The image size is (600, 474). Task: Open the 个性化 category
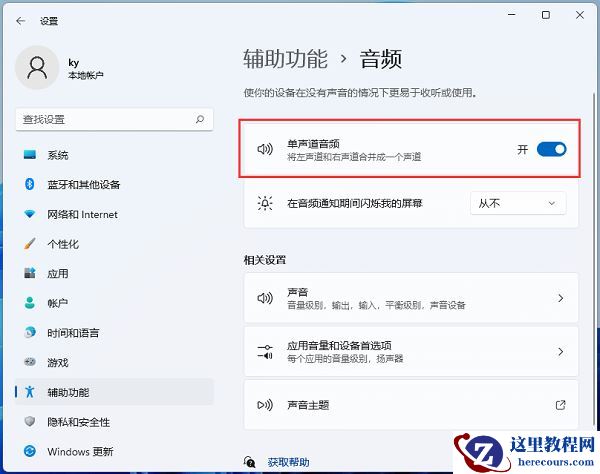coord(114,244)
